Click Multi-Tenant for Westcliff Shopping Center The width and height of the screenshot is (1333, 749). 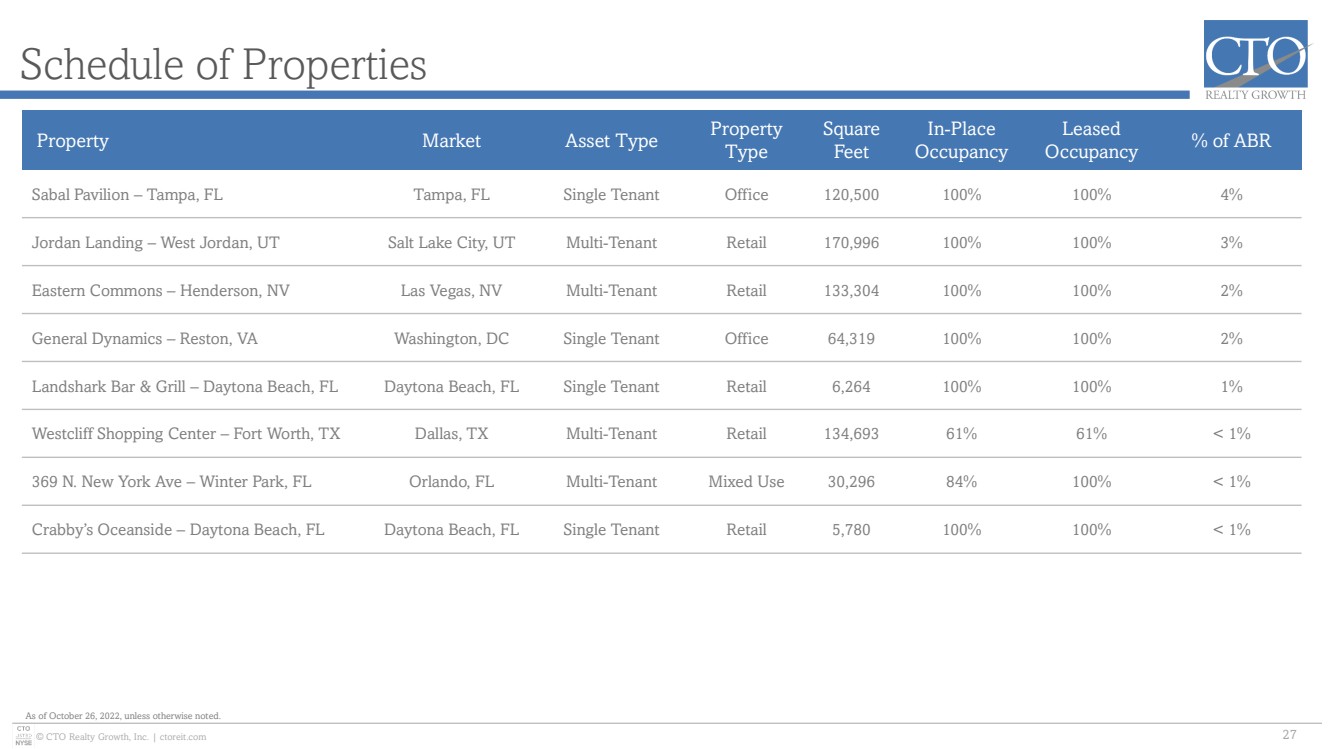(611, 434)
